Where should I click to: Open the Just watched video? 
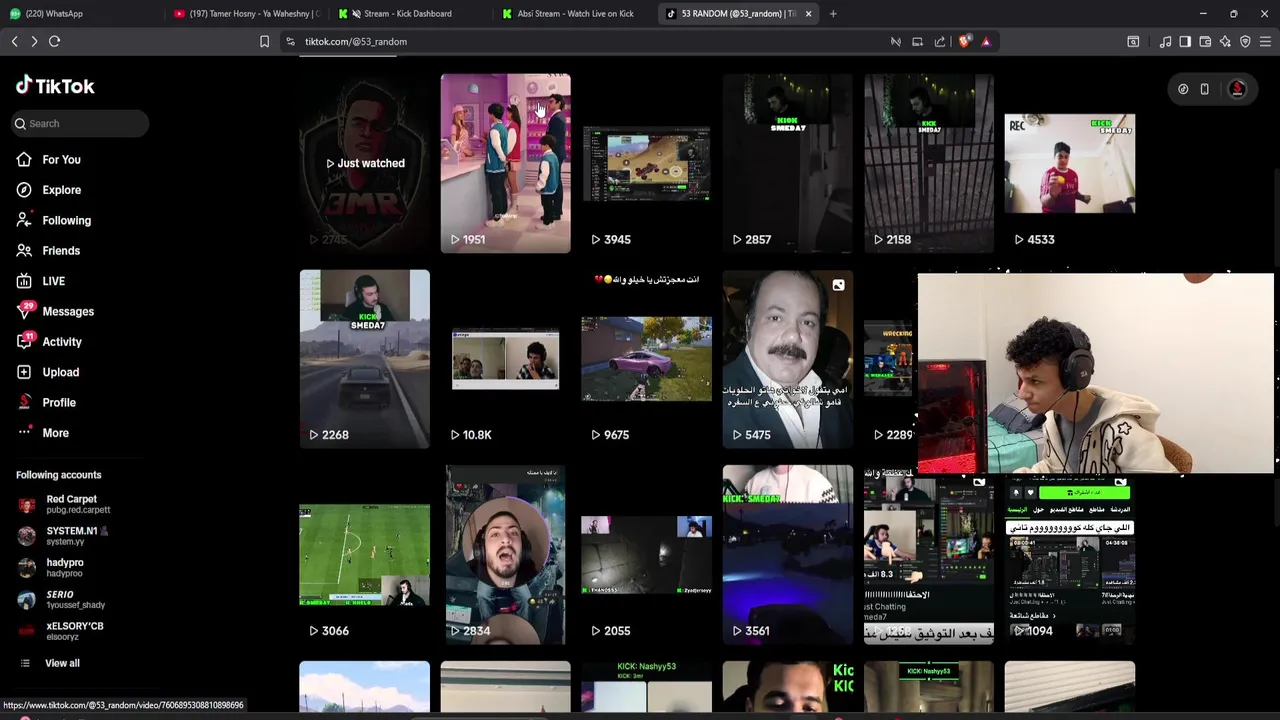[364, 163]
